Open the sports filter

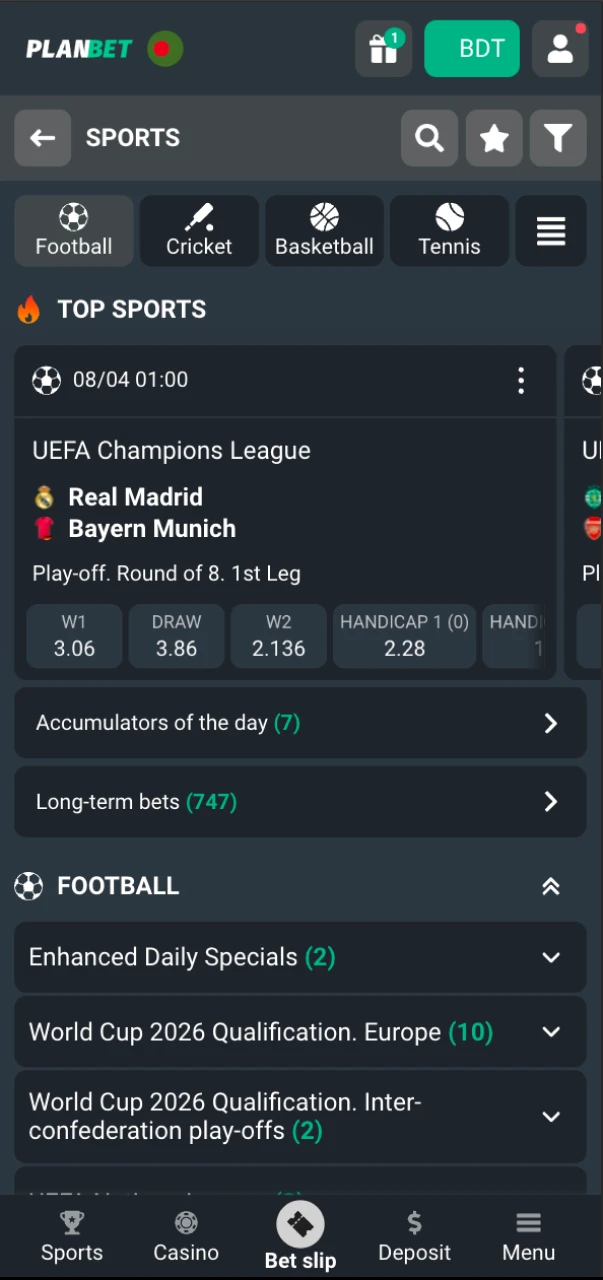(x=558, y=138)
